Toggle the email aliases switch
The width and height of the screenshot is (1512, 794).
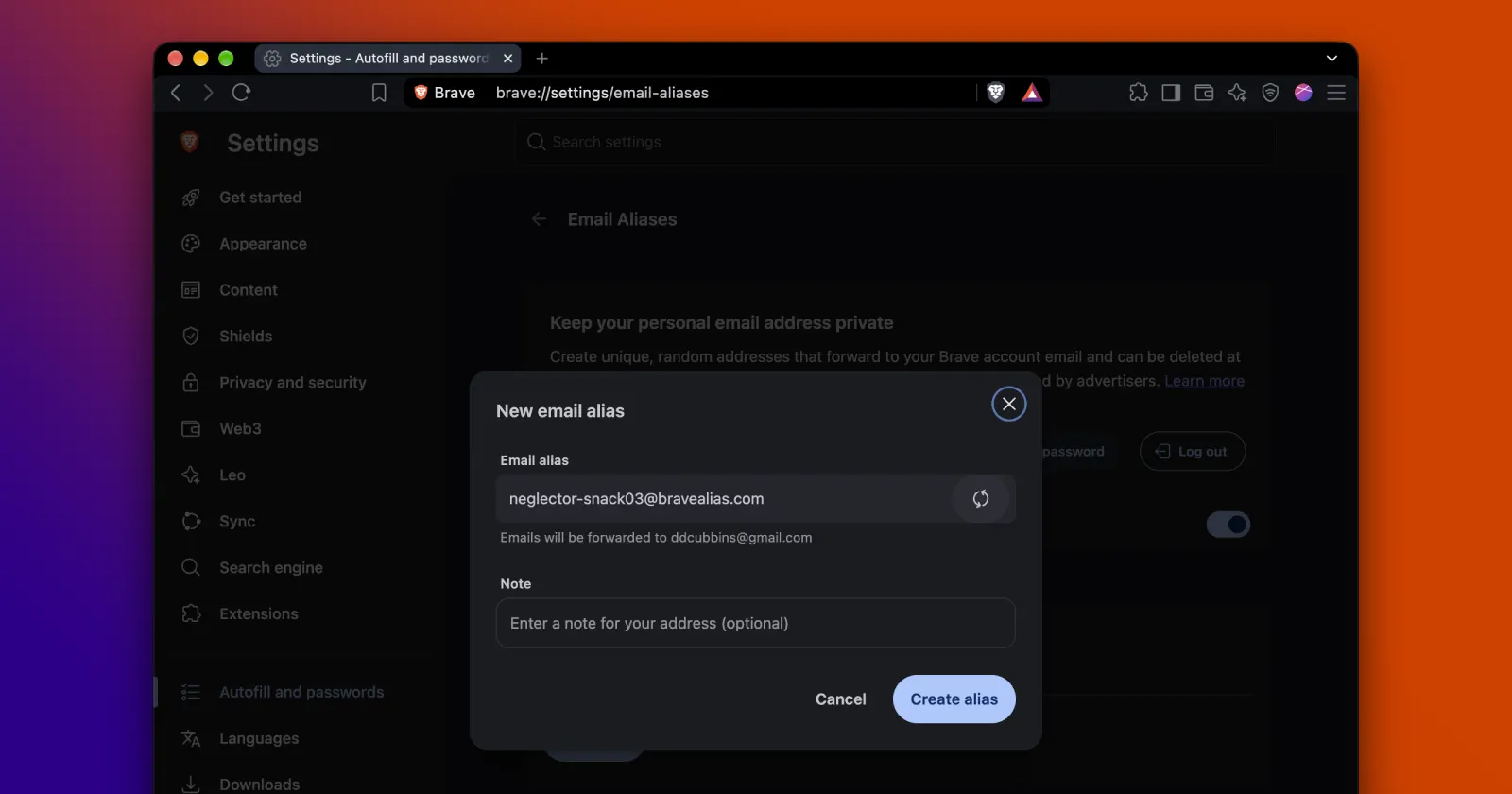point(1228,525)
